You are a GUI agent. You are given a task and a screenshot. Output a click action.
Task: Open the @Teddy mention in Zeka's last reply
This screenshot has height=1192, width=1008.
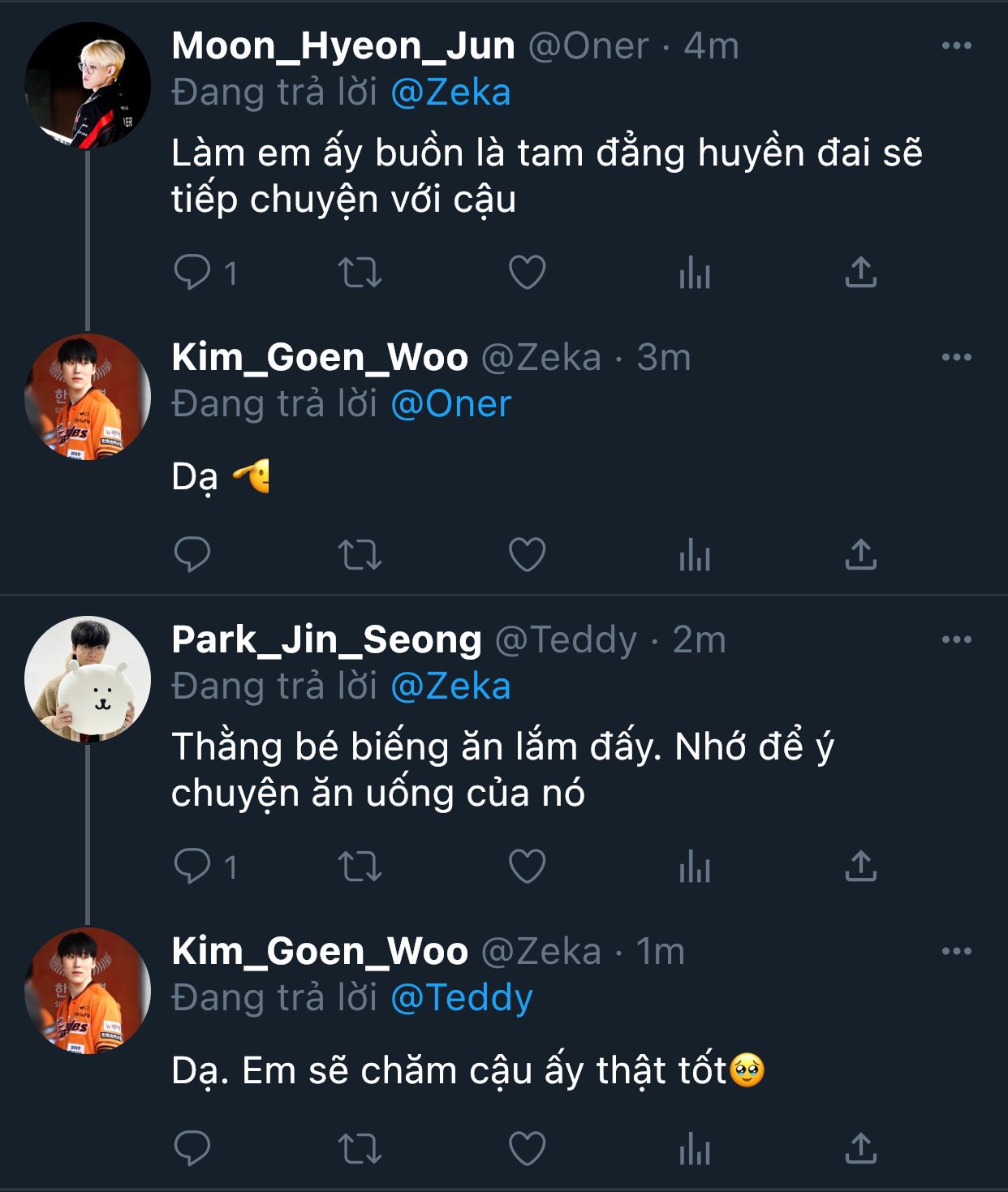tap(461, 998)
